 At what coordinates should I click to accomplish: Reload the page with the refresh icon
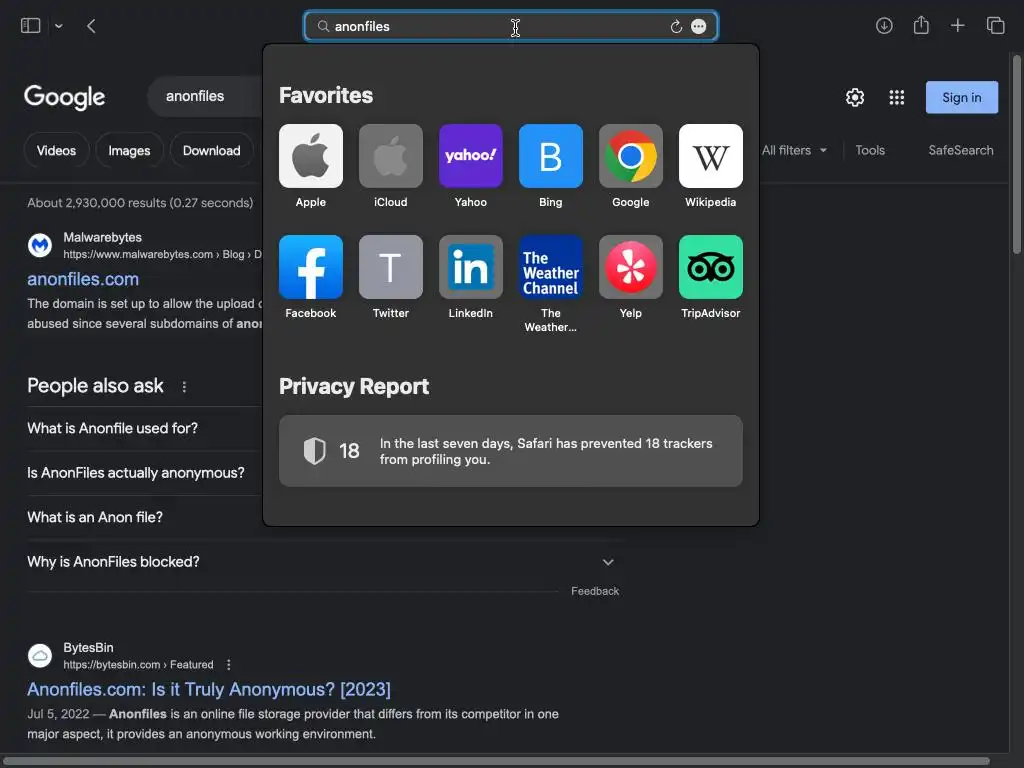[677, 27]
